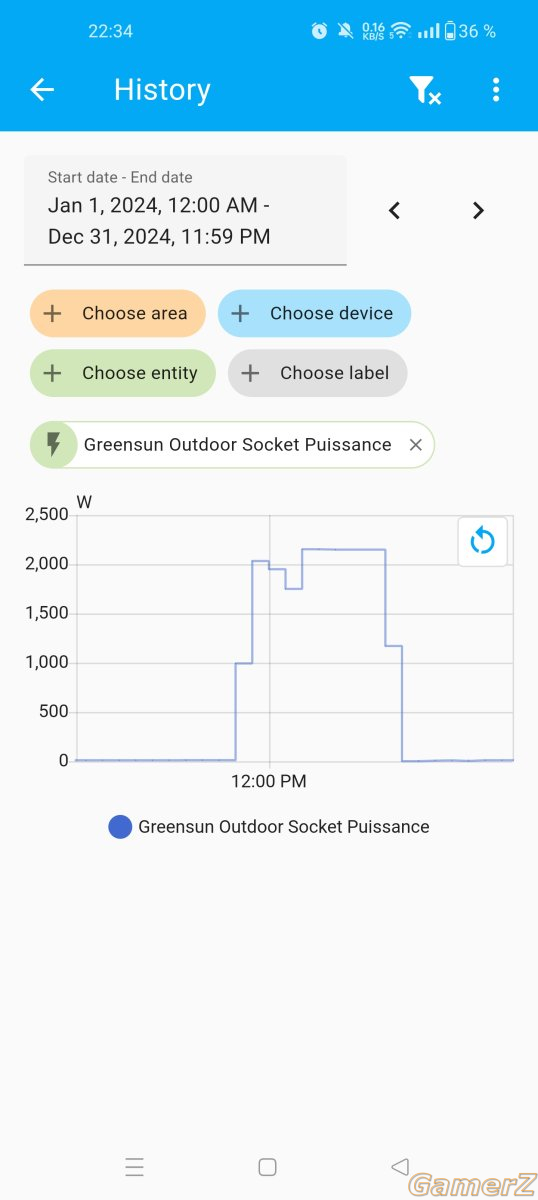Tap the blue legend color dot
Image resolution: width=538 pixels, height=1200 pixels.
point(120,827)
